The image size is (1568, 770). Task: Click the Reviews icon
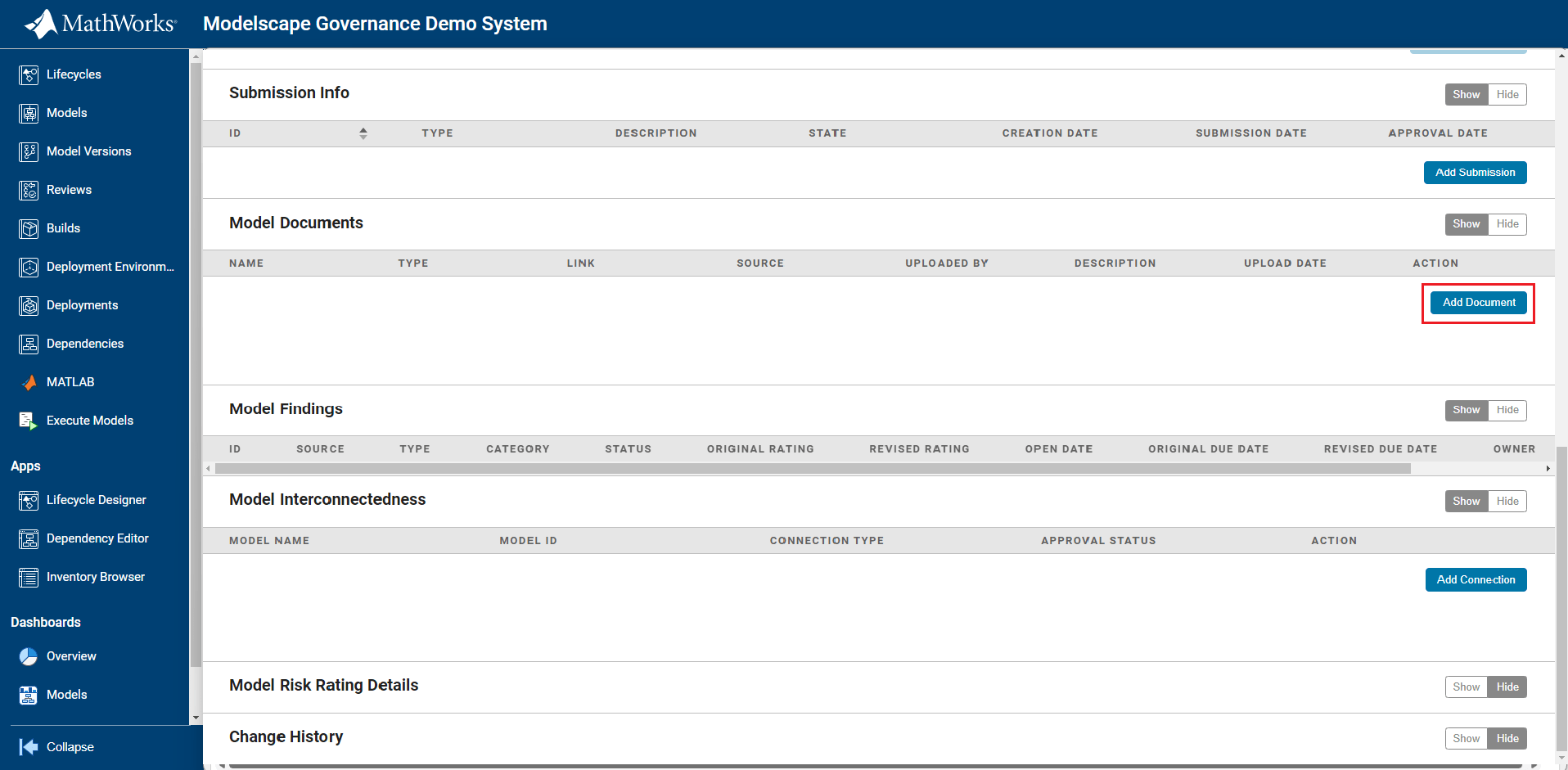tap(29, 190)
